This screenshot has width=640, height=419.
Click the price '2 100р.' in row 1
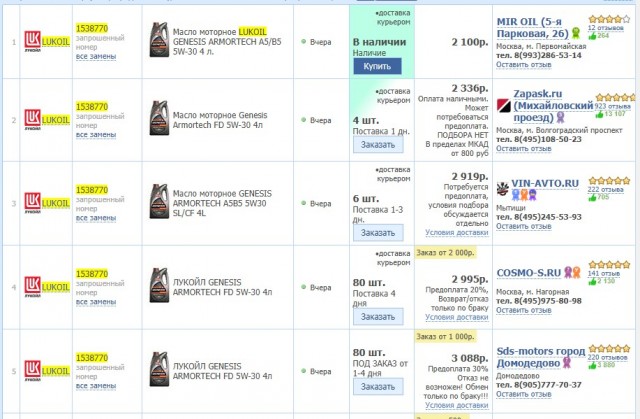pos(470,42)
